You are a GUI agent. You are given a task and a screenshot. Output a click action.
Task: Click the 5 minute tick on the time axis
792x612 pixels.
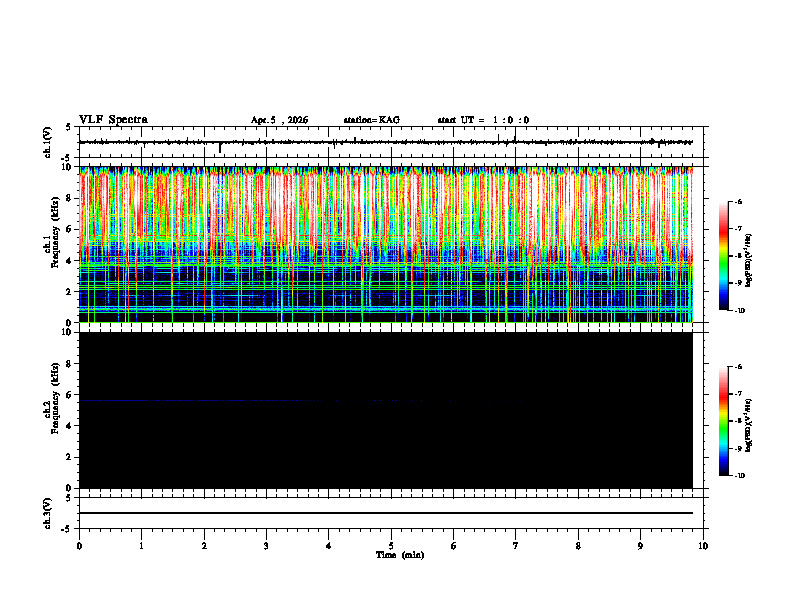(x=391, y=546)
